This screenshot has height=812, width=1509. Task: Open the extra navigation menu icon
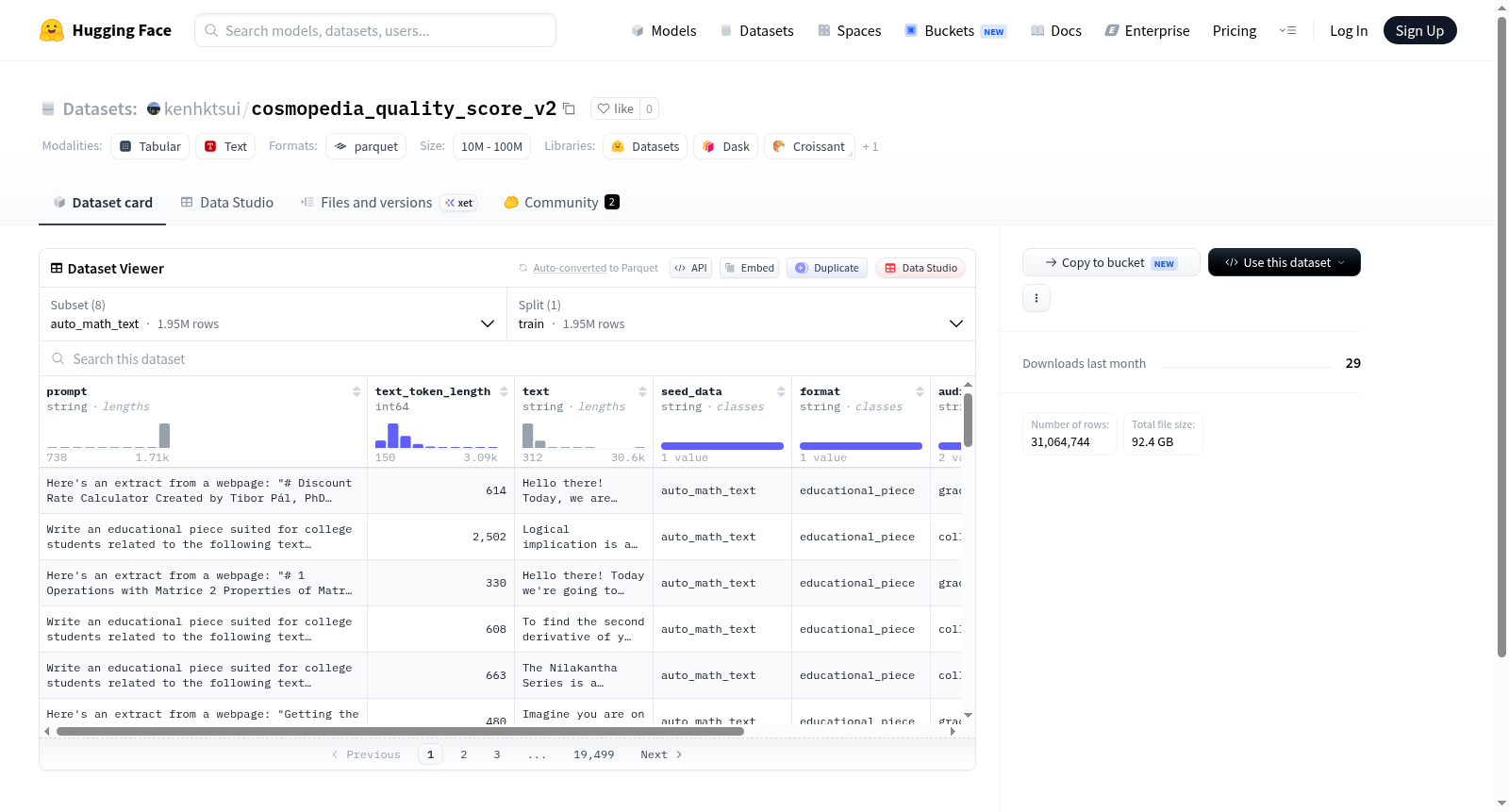point(1287,30)
